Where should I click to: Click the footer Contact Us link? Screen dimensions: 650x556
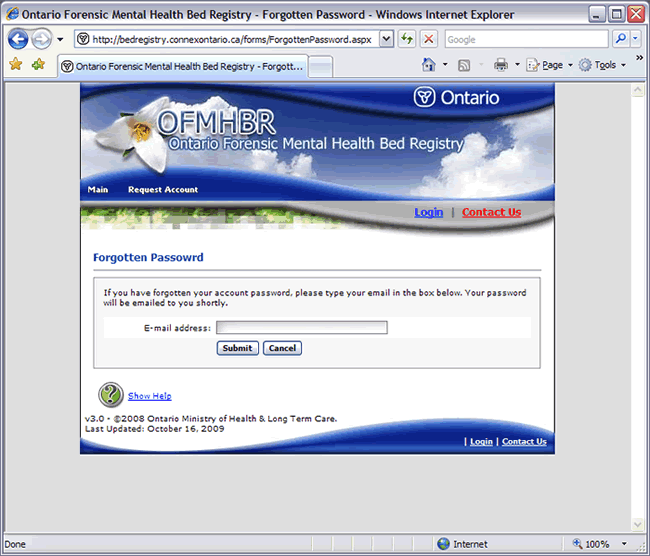coord(524,442)
